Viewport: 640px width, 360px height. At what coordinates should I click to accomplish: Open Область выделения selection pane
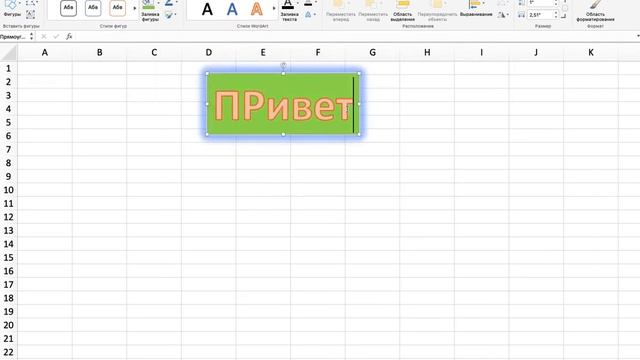point(402,11)
